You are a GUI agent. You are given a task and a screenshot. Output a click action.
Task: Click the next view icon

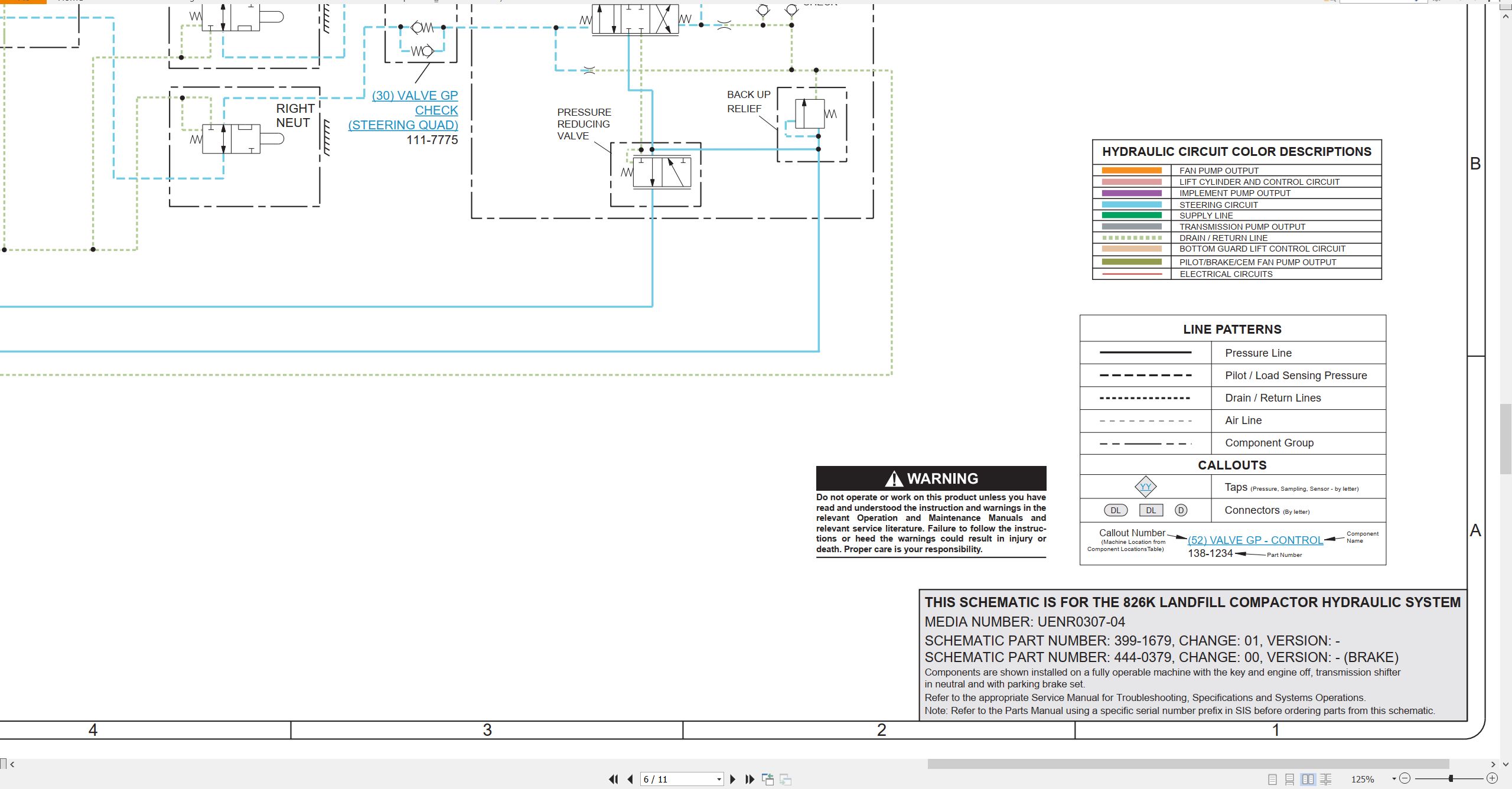click(x=786, y=779)
